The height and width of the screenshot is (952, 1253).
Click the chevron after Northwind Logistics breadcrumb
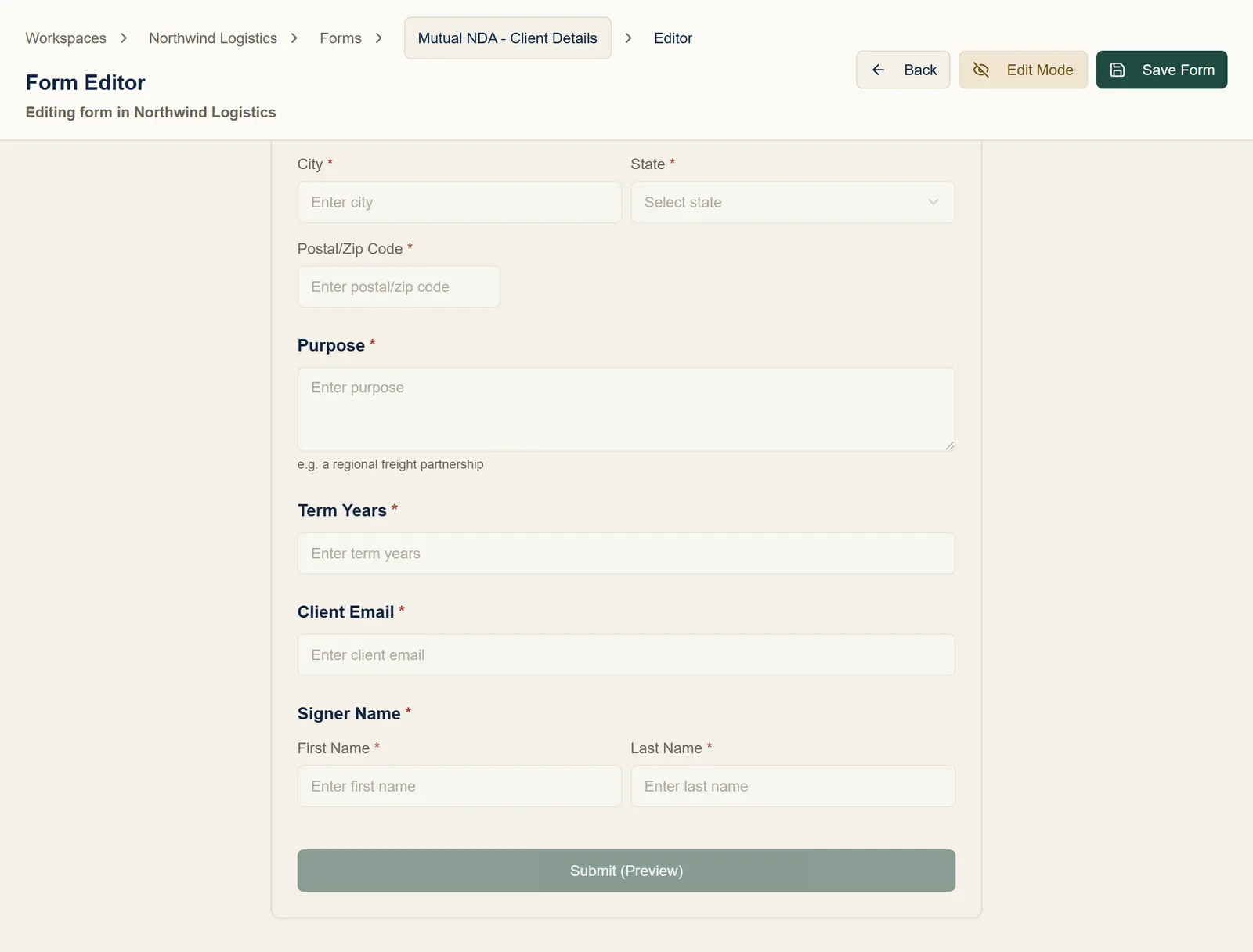(x=294, y=38)
